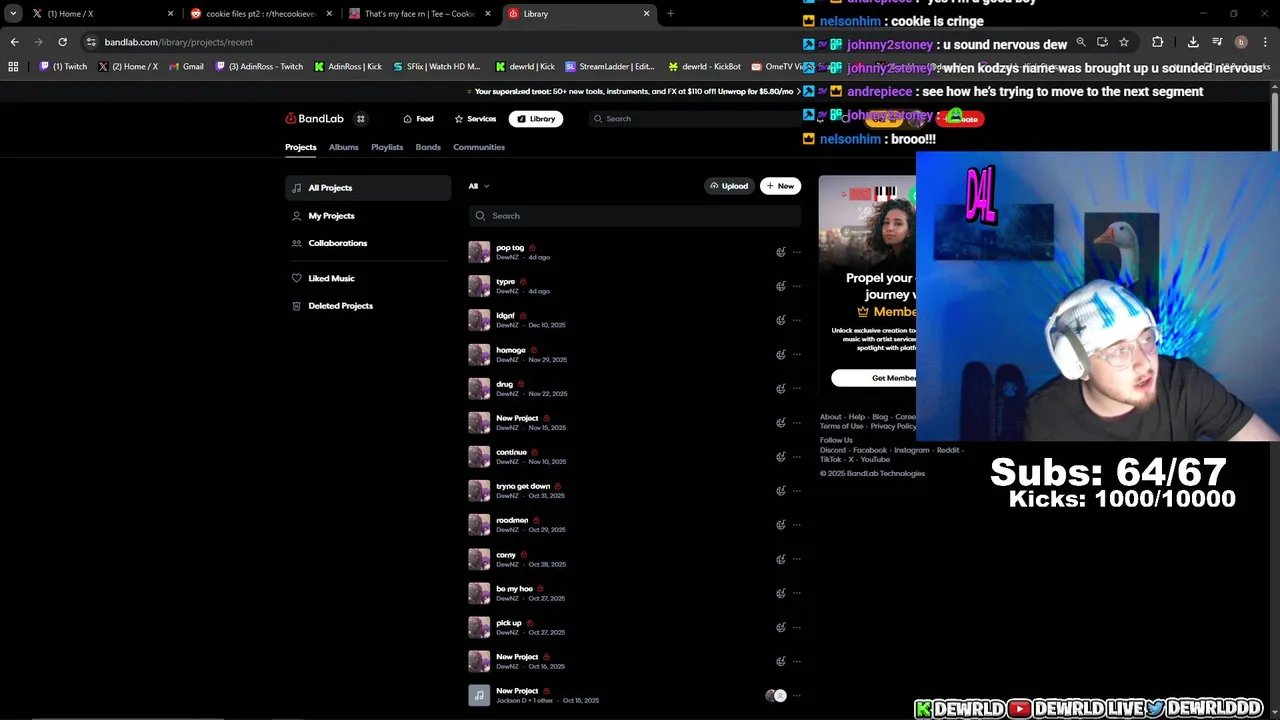Switch to the Projects tab
The height and width of the screenshot is (720, 1280).
point(300,147)
